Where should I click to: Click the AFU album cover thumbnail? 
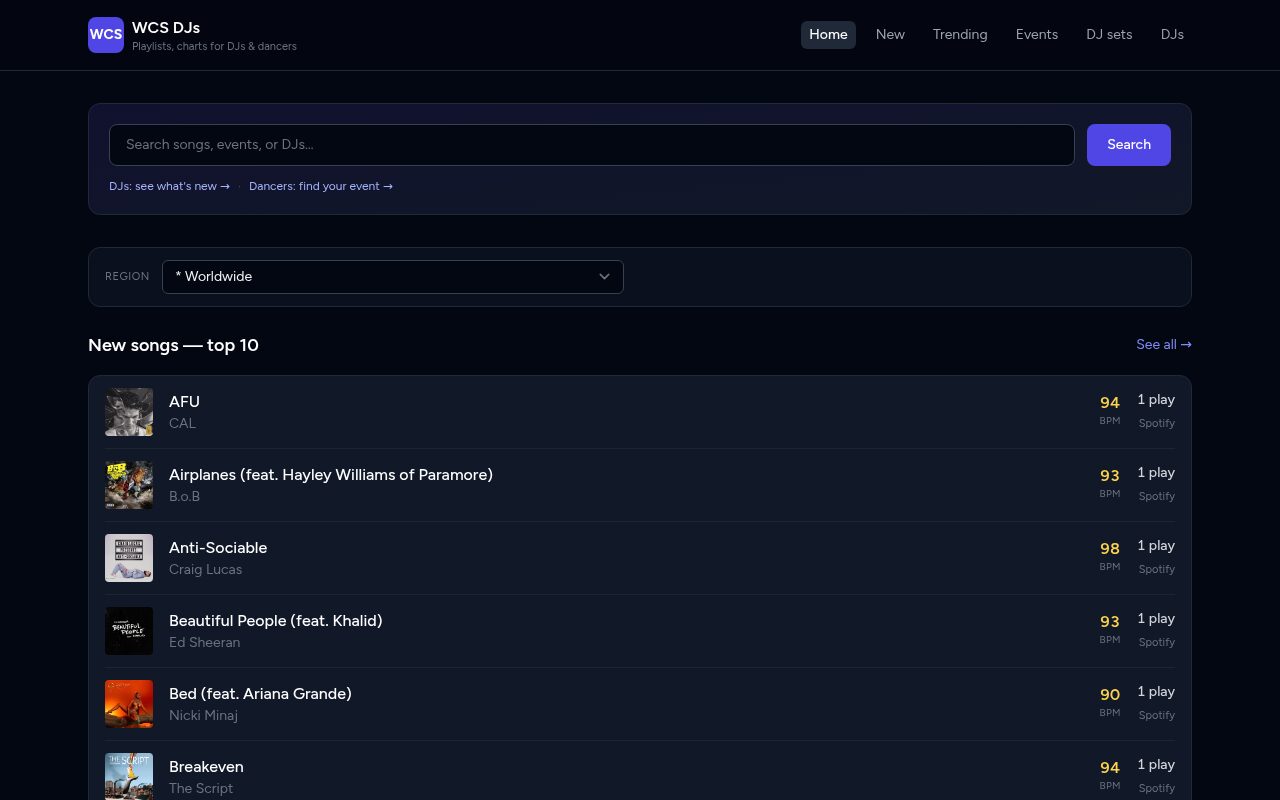pos(129,412)
